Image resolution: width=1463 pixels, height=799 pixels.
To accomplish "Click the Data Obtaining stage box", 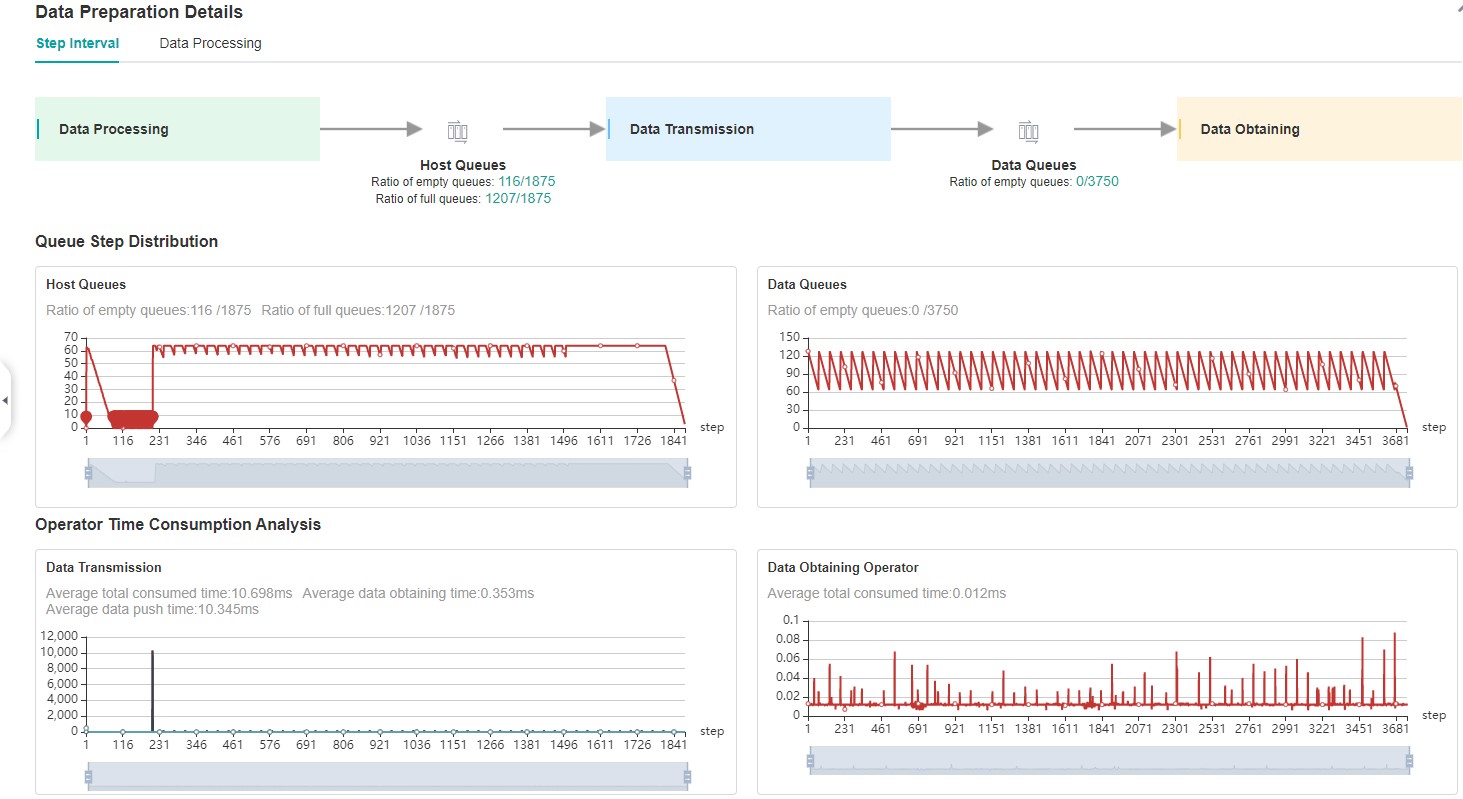I will pyautogui.click(x=1319, y=129).
